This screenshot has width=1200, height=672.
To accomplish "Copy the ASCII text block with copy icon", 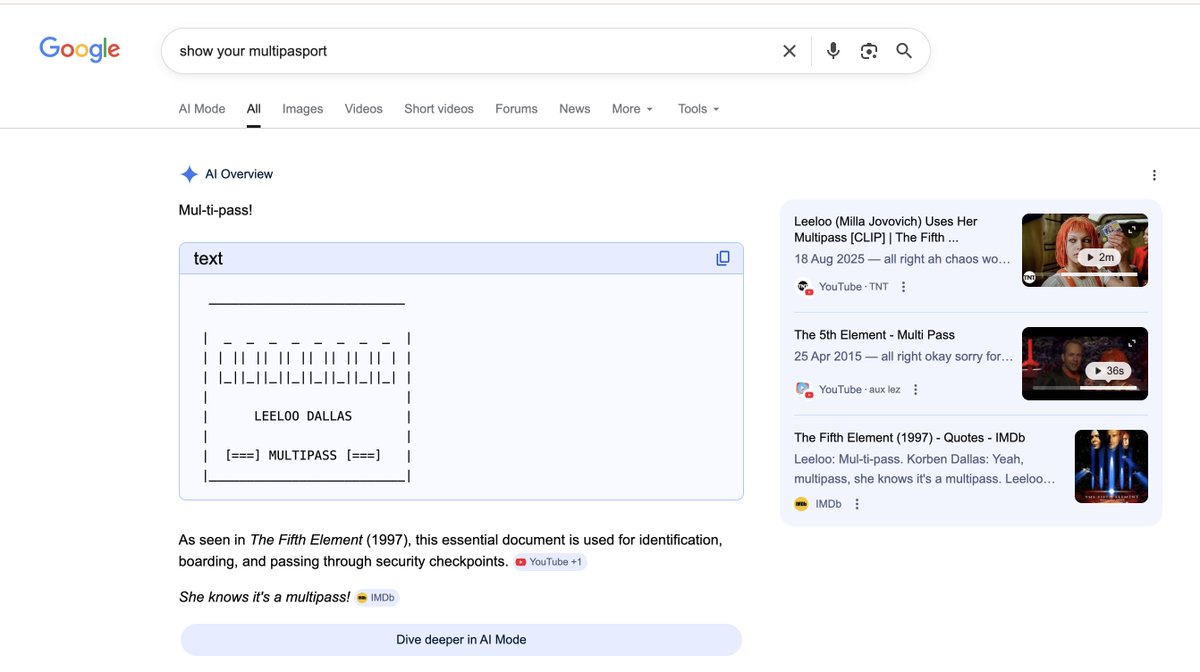I will pos(723,258).
